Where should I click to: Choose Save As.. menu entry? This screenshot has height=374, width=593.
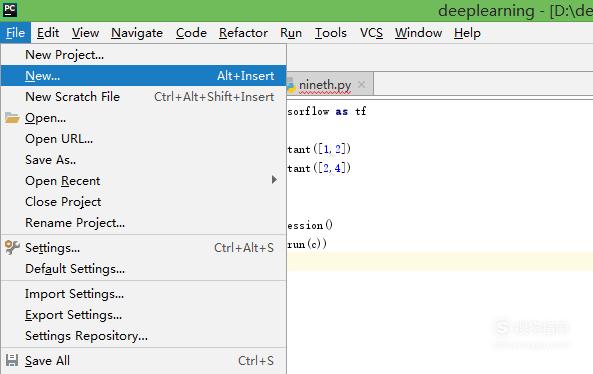tap(143, 160)
